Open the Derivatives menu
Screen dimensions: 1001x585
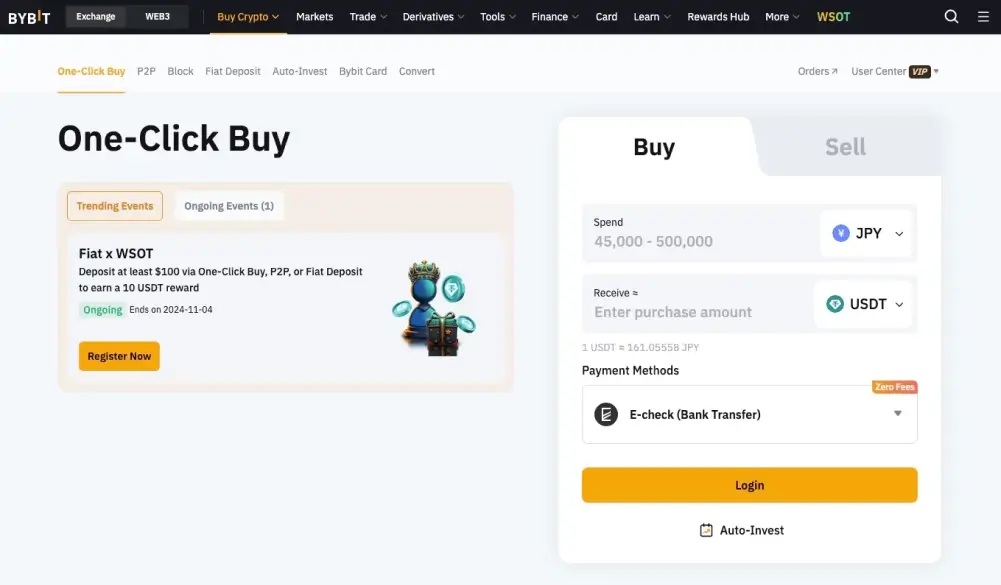[432, 17]
